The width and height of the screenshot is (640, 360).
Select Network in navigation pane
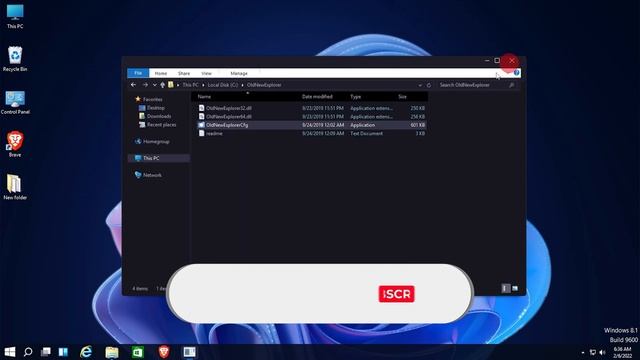152,175
